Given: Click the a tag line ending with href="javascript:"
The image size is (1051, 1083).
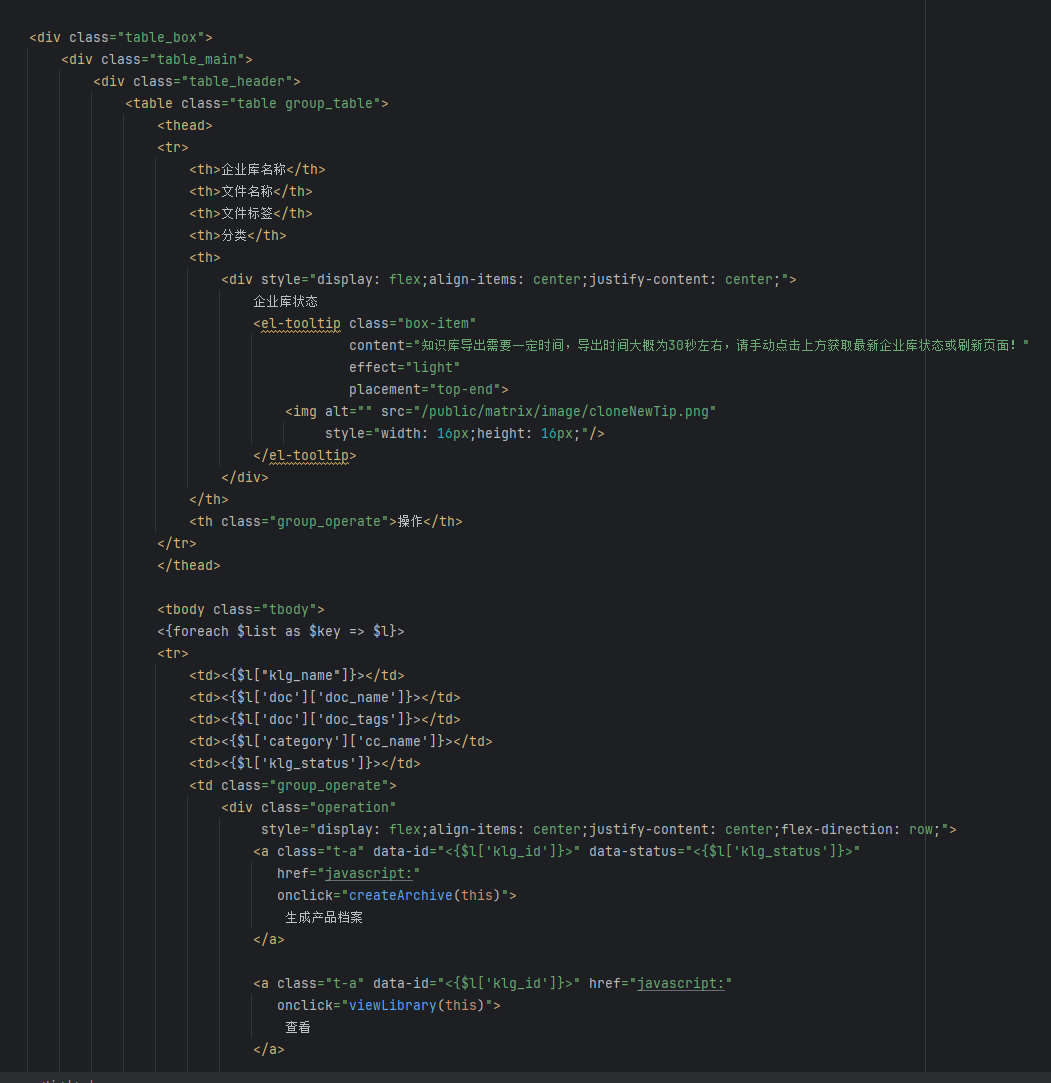Looking at the screenshot, I should pyautogui.click(x=492, y=984).
